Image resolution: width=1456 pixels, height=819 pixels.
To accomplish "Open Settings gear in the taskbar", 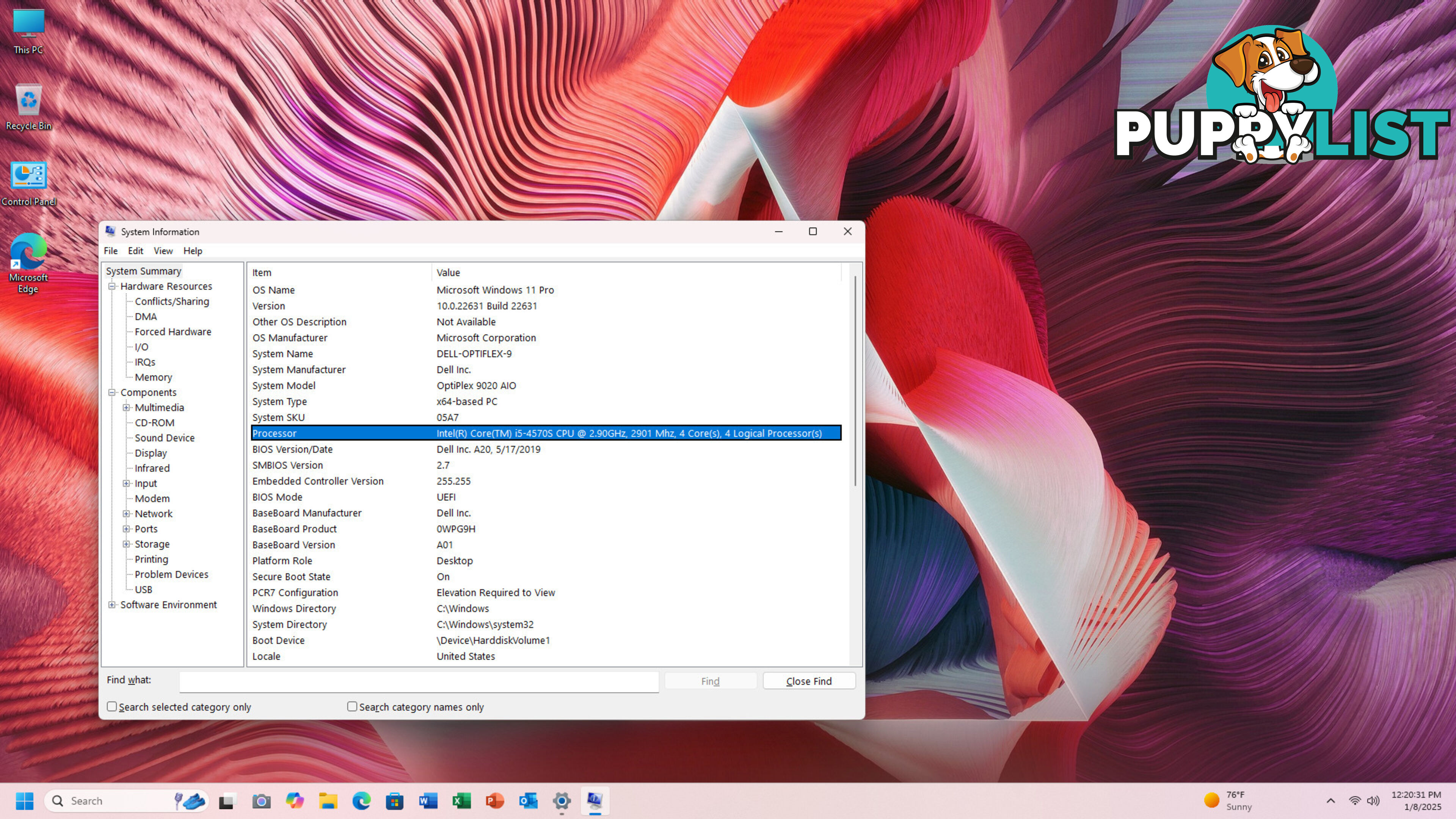I will [x=561, y=800].
